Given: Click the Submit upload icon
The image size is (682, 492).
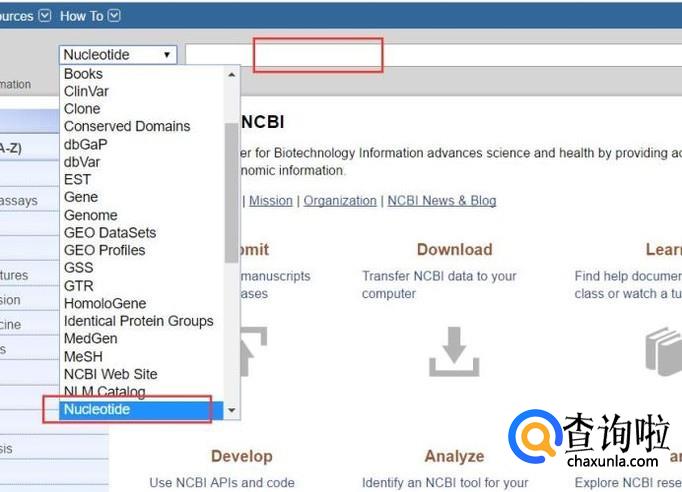Looking at the screenshot, I should pyautogui.click(x=254, y=351).
